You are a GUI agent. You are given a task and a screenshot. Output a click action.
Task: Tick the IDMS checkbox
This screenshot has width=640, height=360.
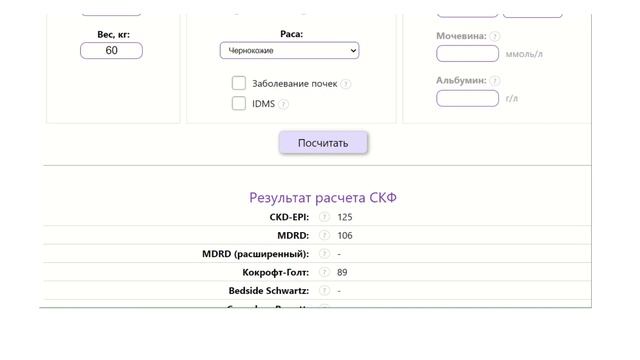239,103
